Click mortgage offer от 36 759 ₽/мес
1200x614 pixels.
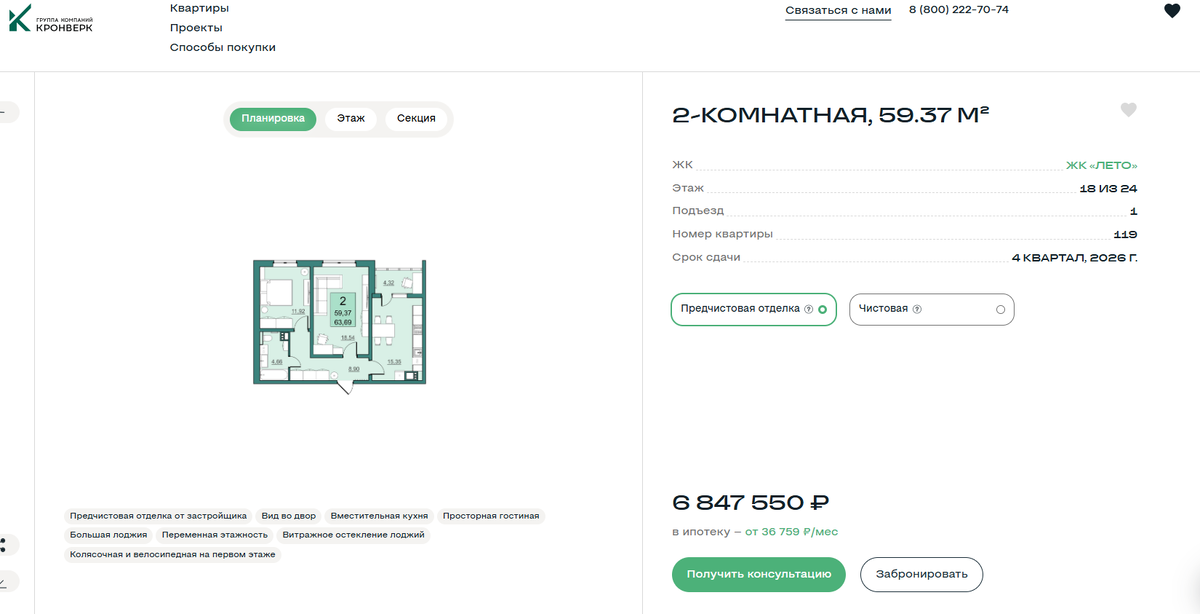(x=792, y=532)
